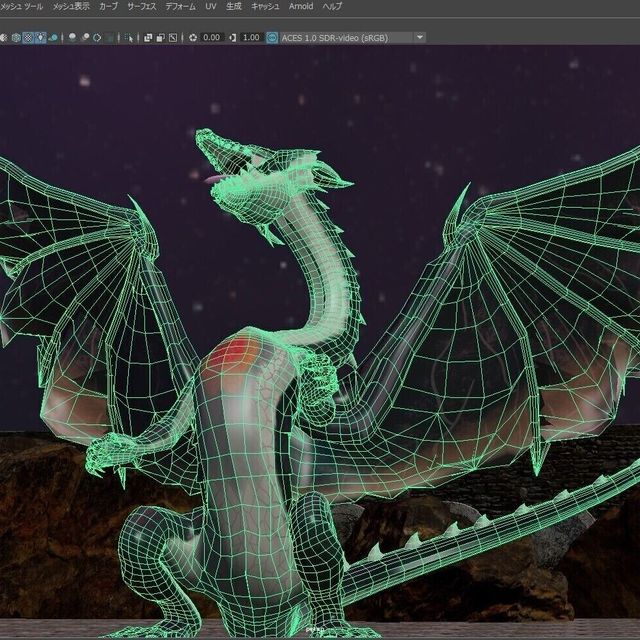640x640 pixels.
Task: Open the Arnold menu
Action: [x=300, y=6]
